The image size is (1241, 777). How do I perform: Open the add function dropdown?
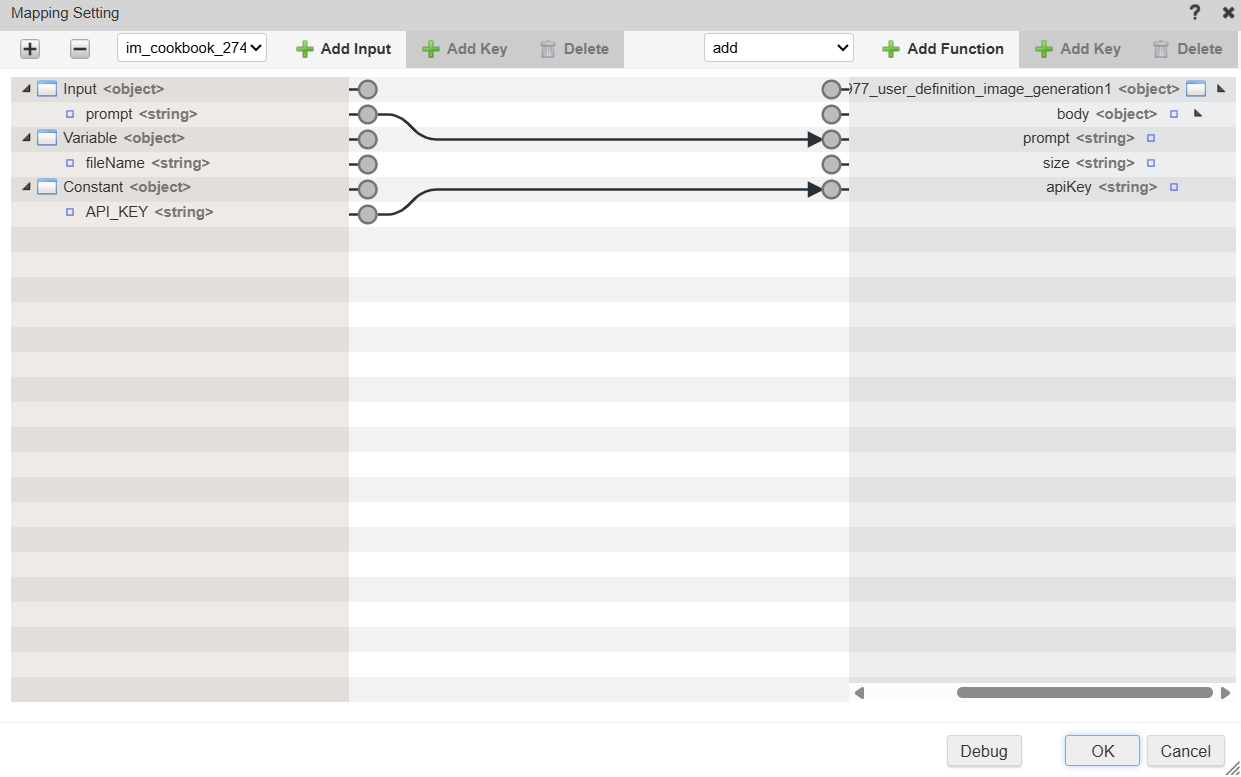[x=779, y=48]
